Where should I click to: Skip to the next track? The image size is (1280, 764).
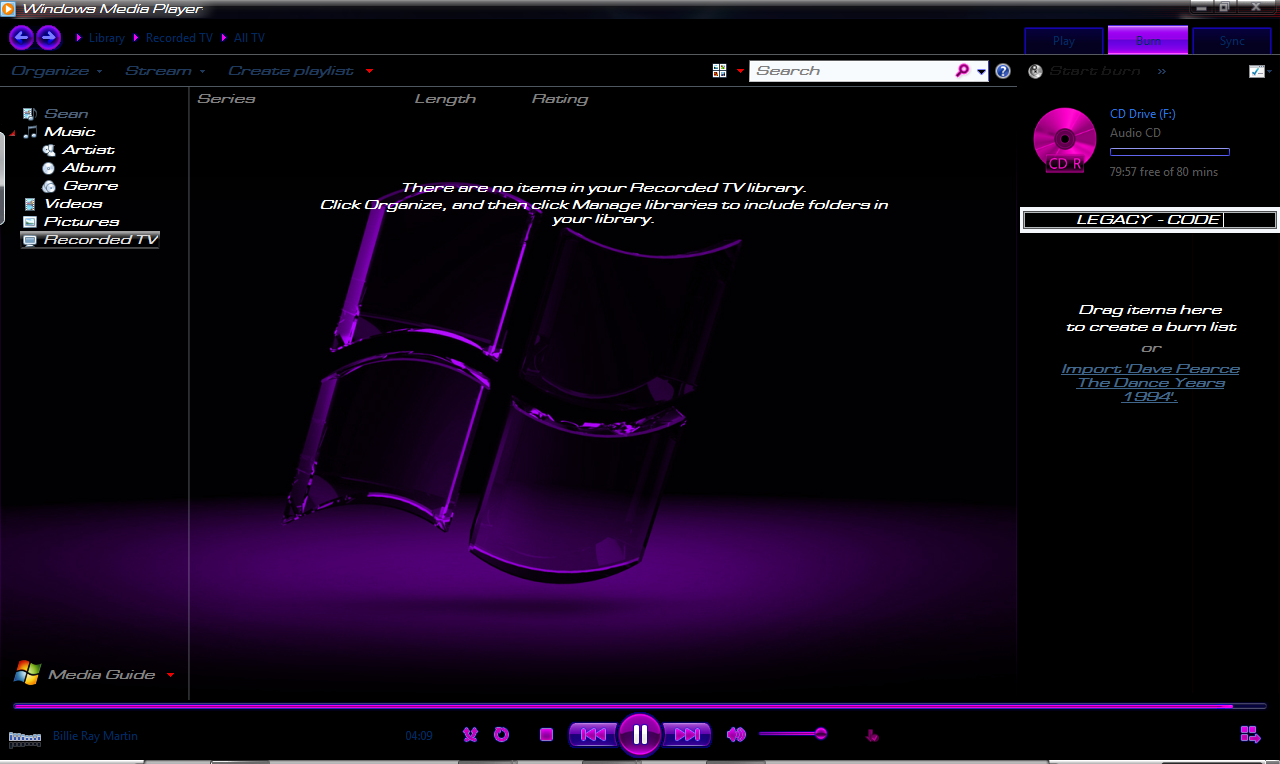pyautogui.click(x=687, y=735)
